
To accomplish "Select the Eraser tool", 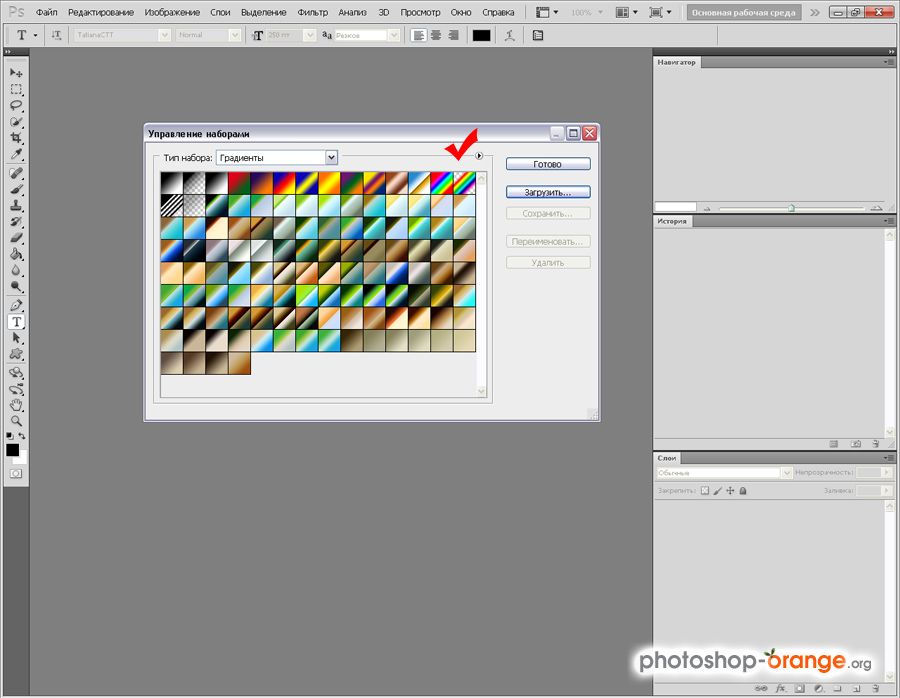I will (x=16, y=238).
